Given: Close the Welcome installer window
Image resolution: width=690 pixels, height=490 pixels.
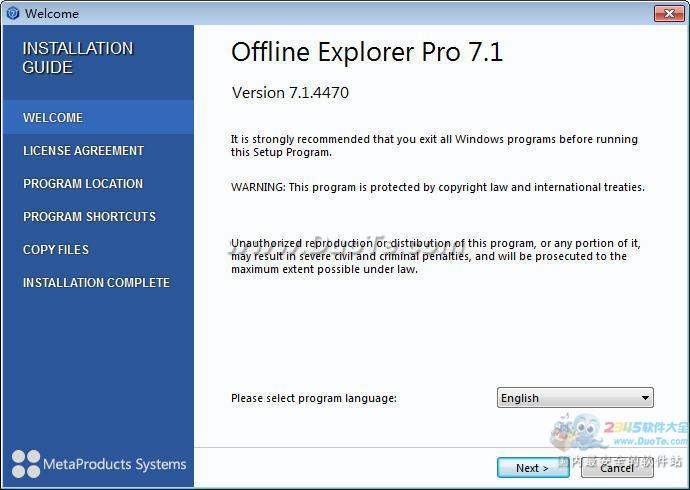Looking at the screenshot, I should pos(669,13).
